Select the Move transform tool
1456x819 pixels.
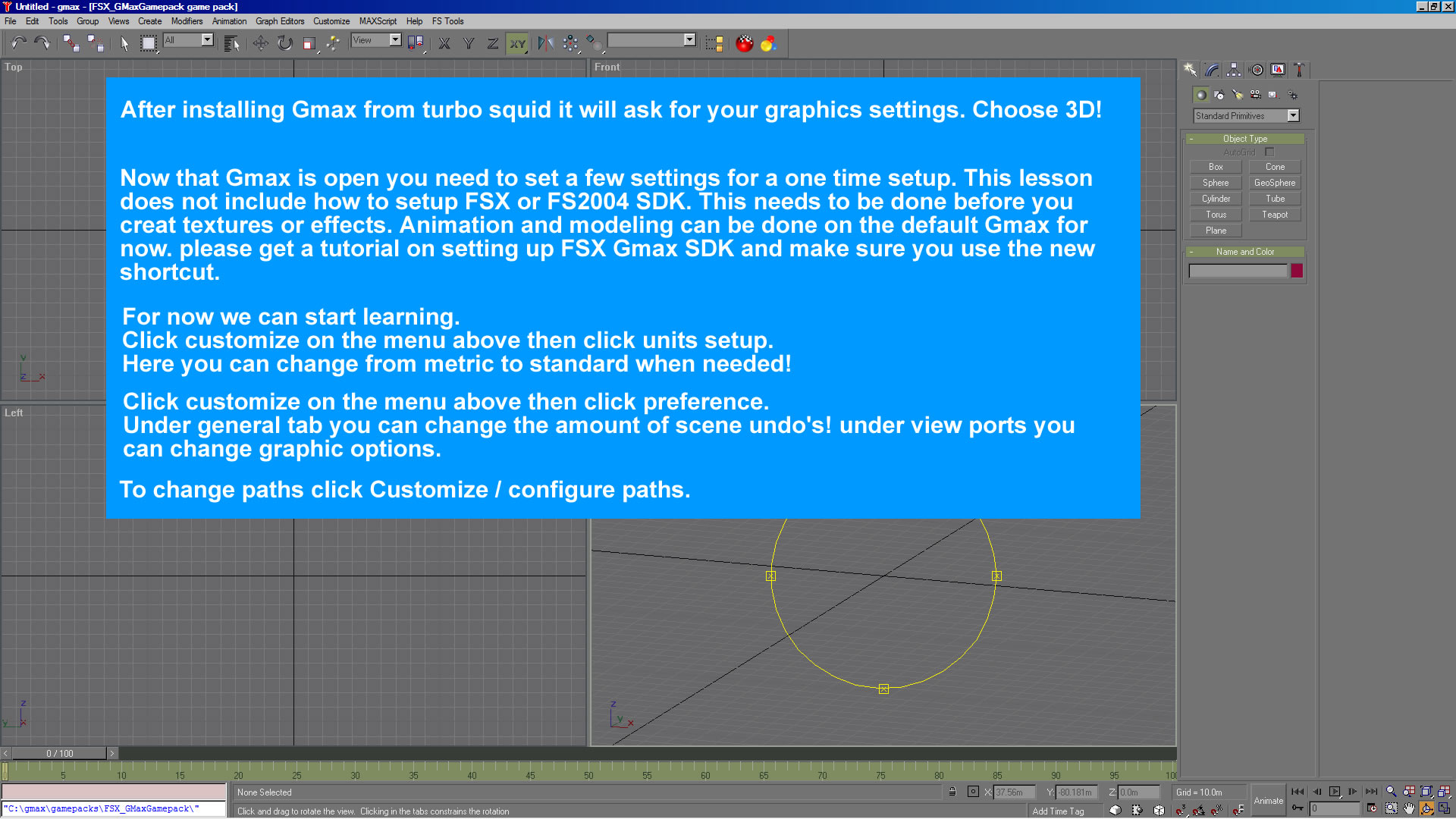click(260, 43)
